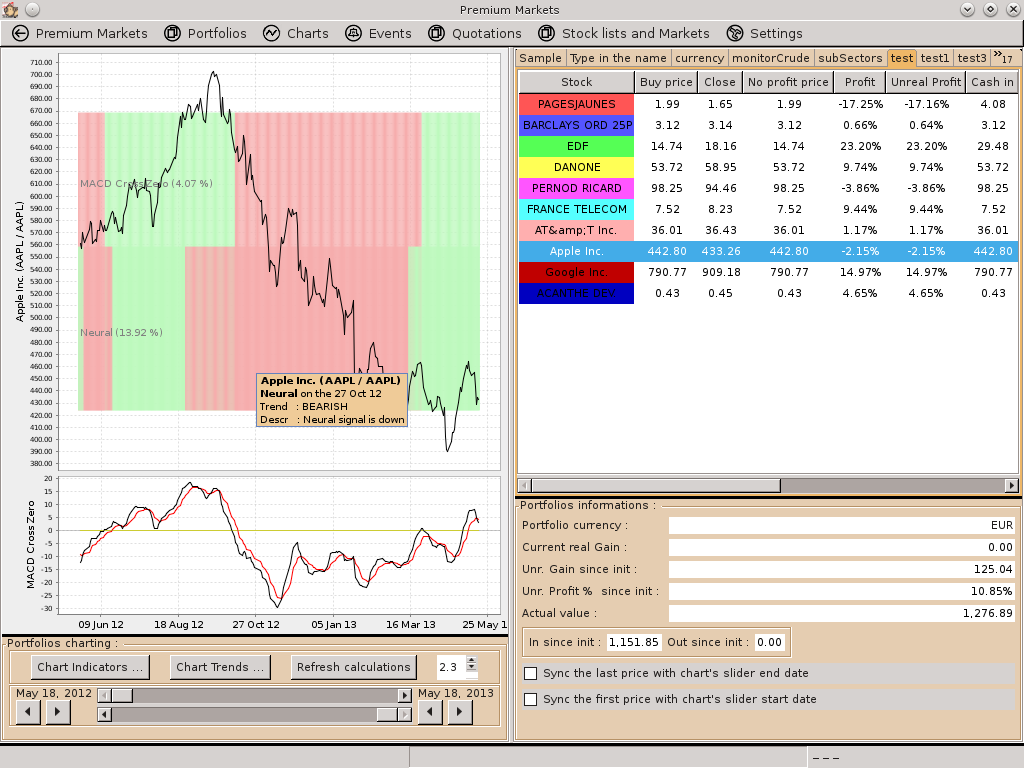Switch to the test3 tab

(972, 58)
